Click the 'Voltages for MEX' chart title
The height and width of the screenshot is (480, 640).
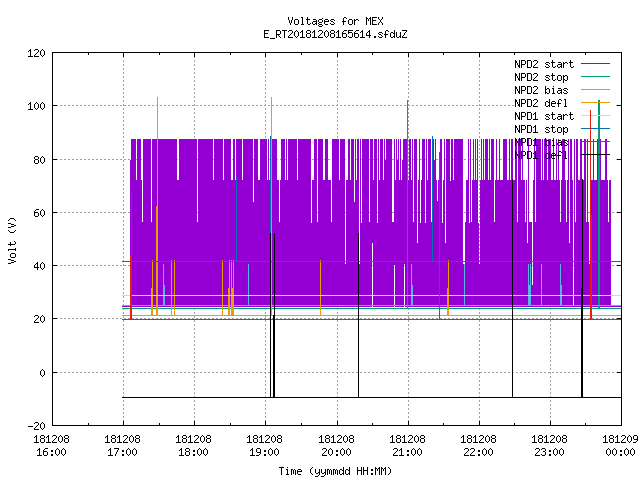point(335,21)
